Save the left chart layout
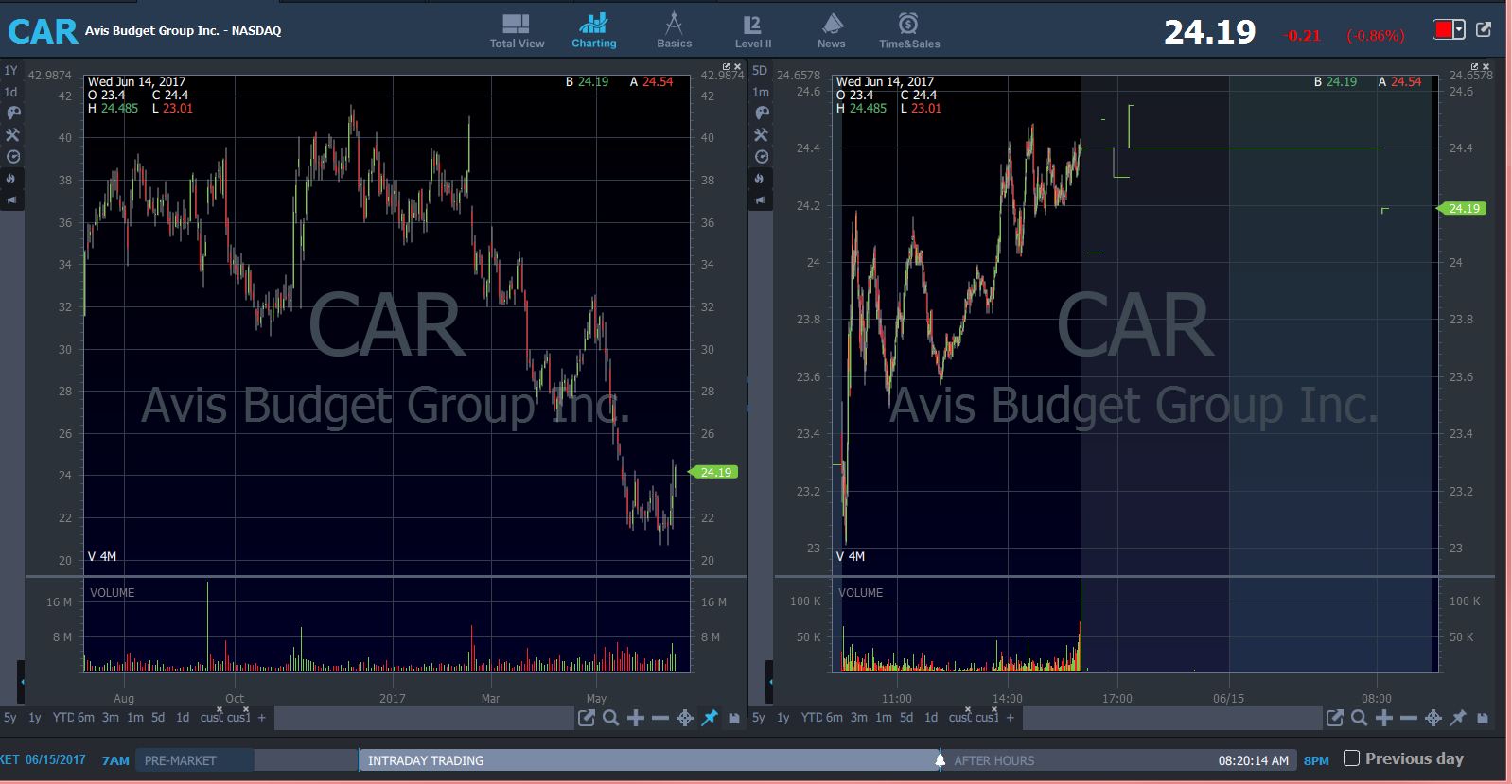 (x=734, y=718)
